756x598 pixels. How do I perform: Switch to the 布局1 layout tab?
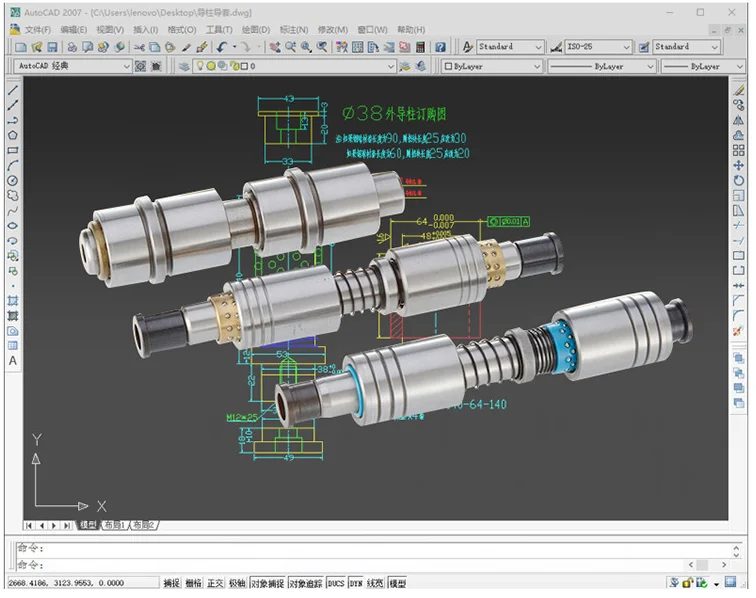coord(114,525)
